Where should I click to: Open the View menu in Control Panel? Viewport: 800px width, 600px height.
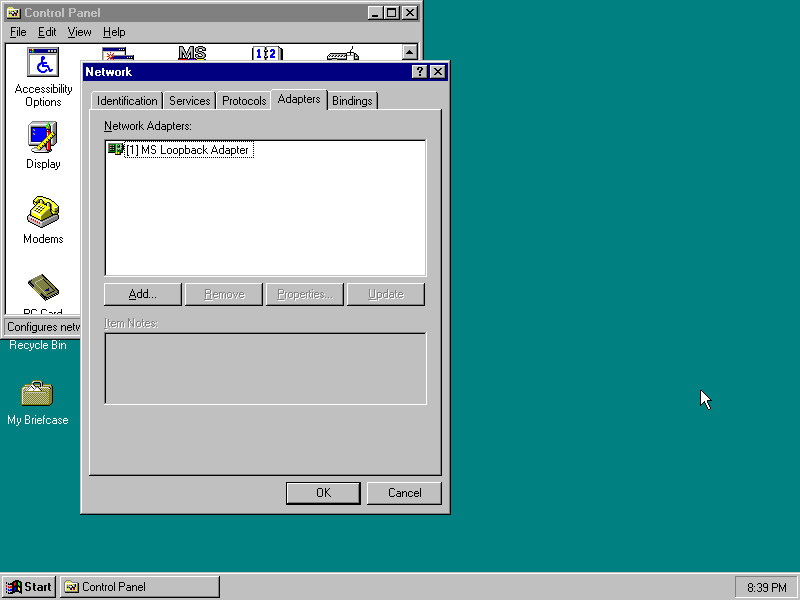coord(80,32)
